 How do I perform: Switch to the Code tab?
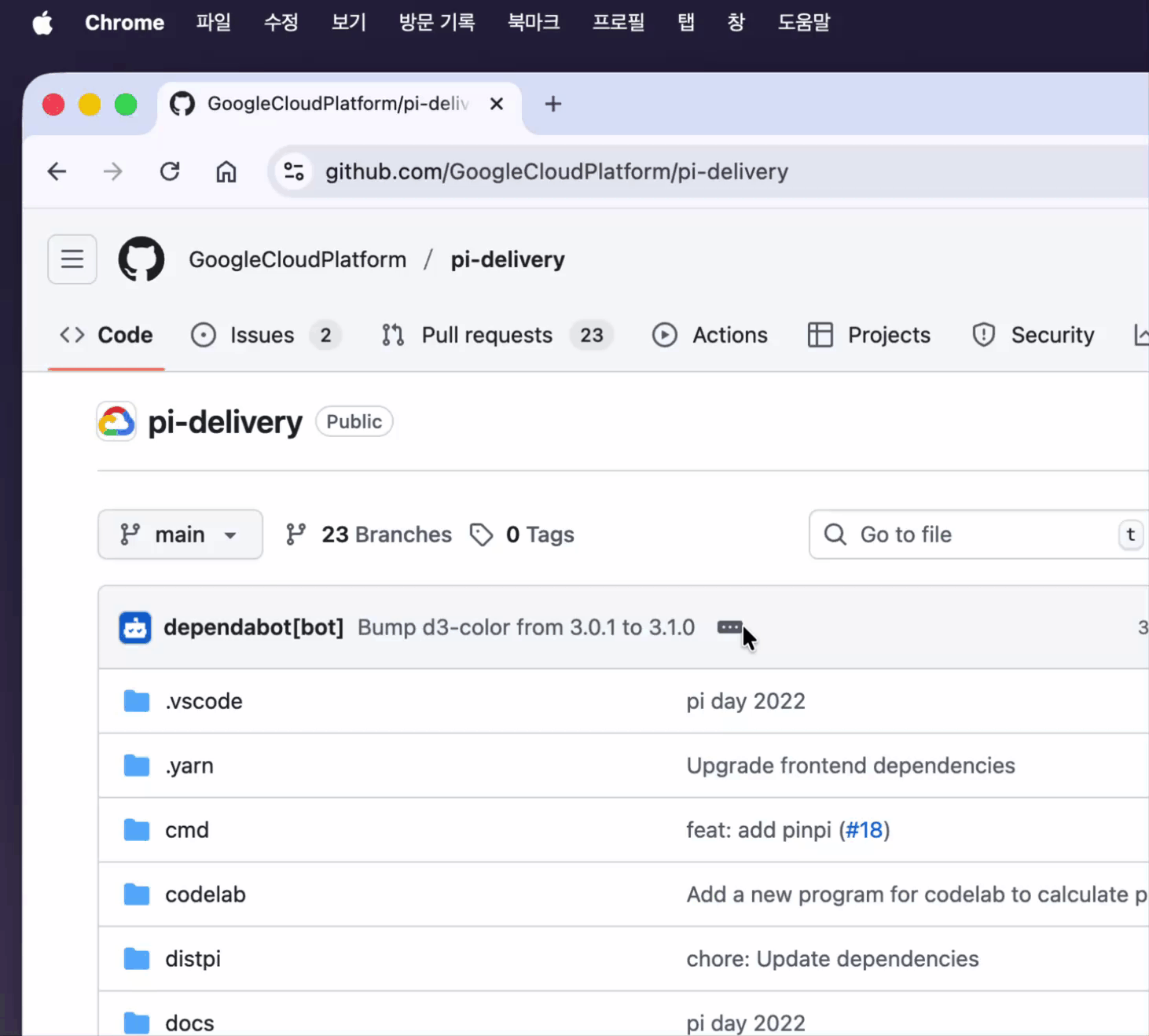click(x=106, y=335)
